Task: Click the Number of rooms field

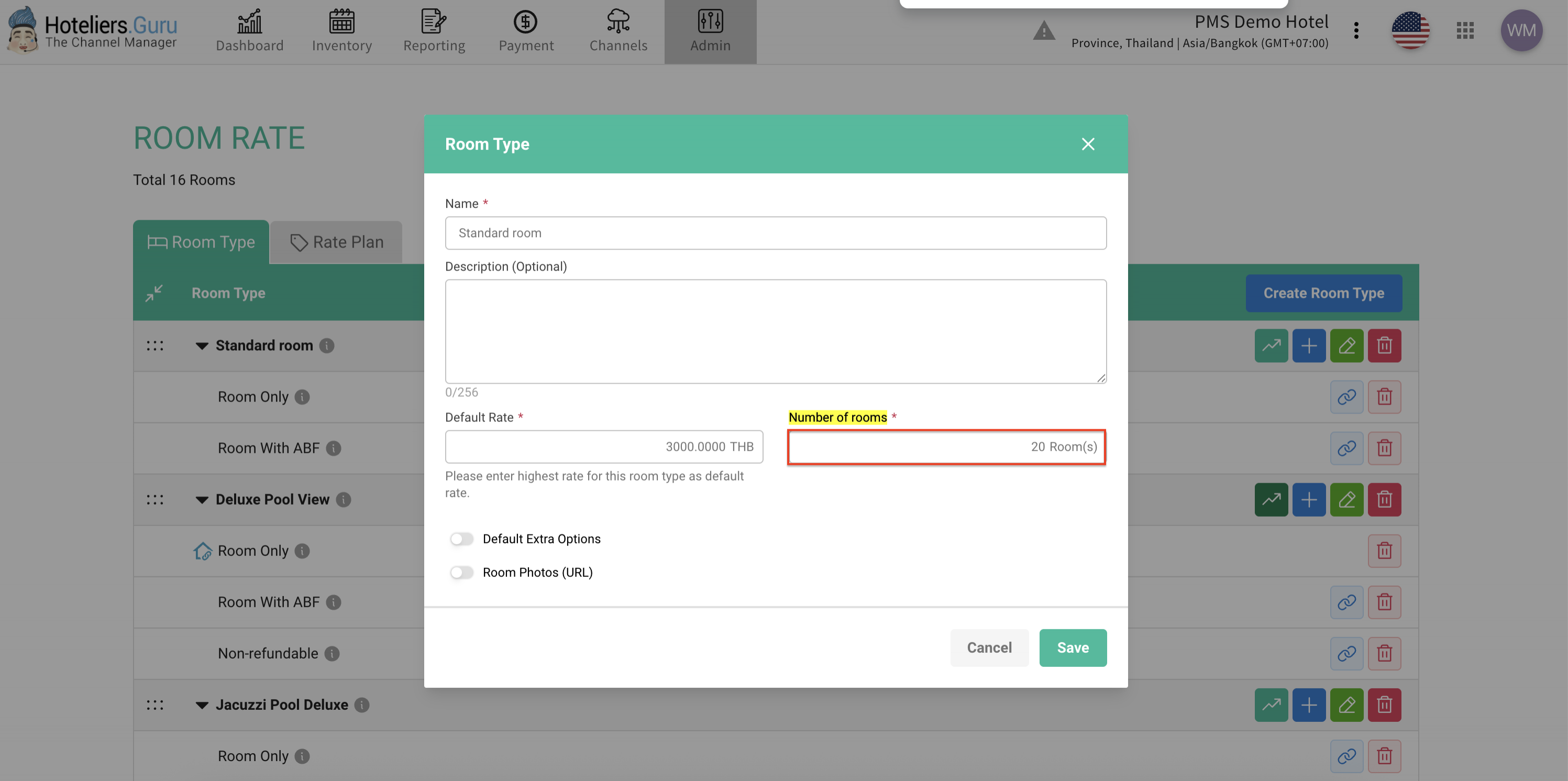Action: 946,447
